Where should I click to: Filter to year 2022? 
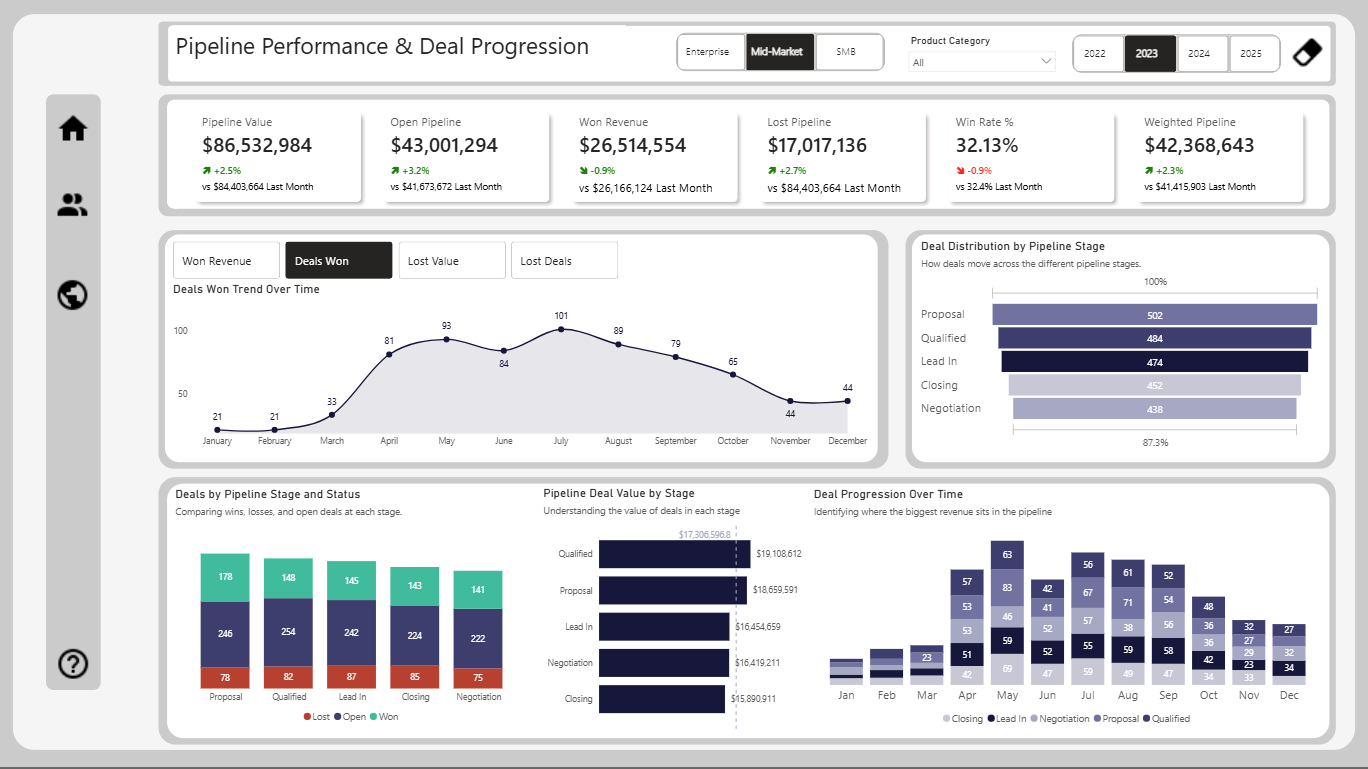pos(1098,54)
